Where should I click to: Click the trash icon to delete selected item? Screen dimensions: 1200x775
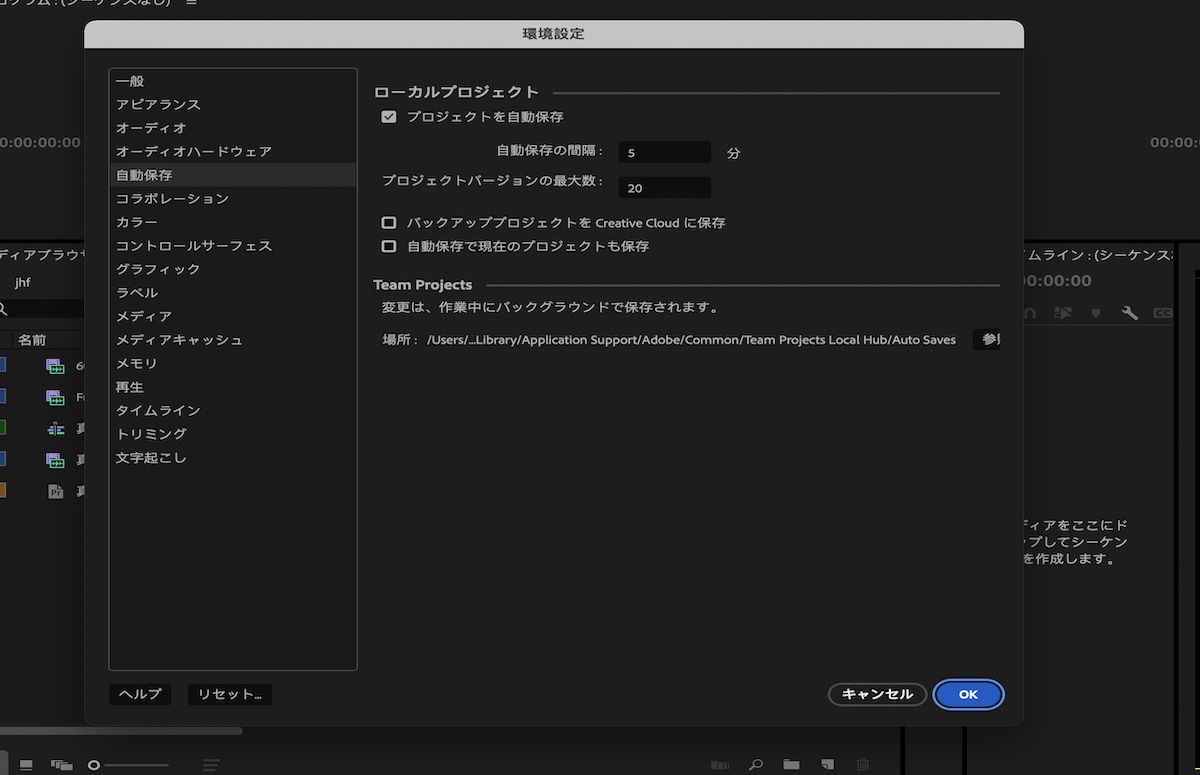tap(862, 762)
